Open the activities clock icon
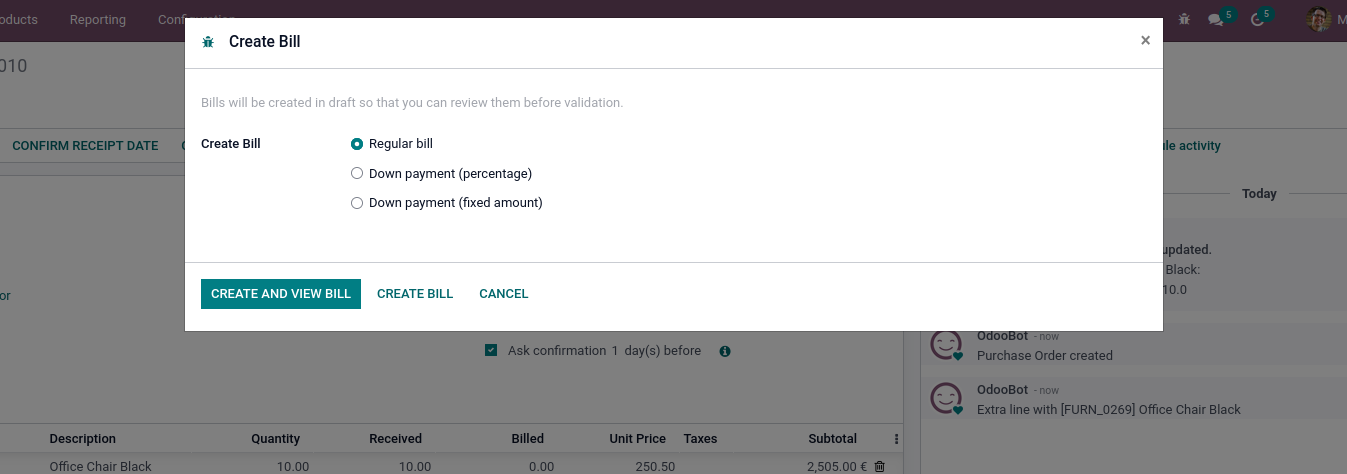 [1258, 19]
